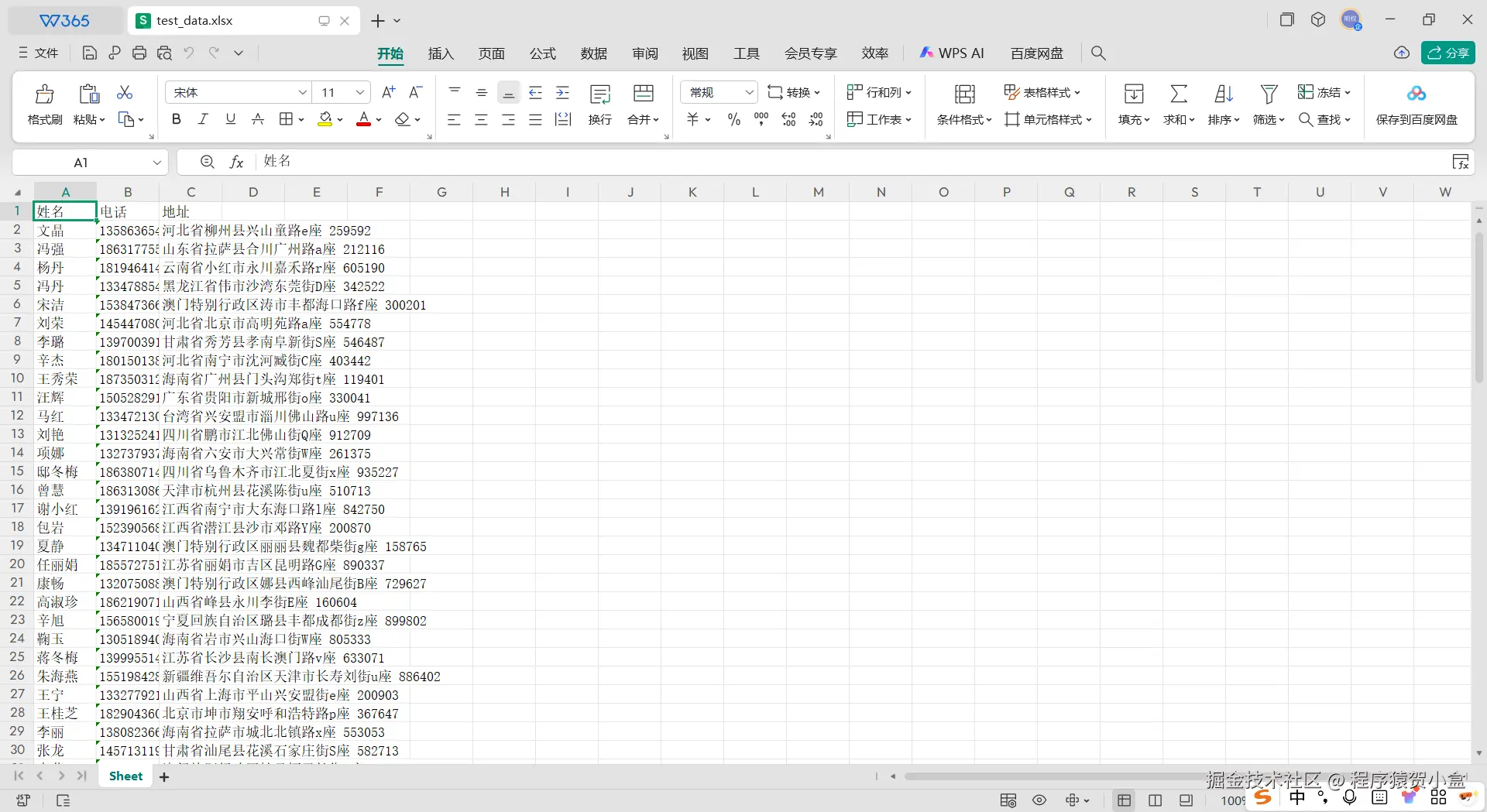Click the Sort (排序) icon
This screenshot has height=812, width=1487.
tap(1224, 94)
